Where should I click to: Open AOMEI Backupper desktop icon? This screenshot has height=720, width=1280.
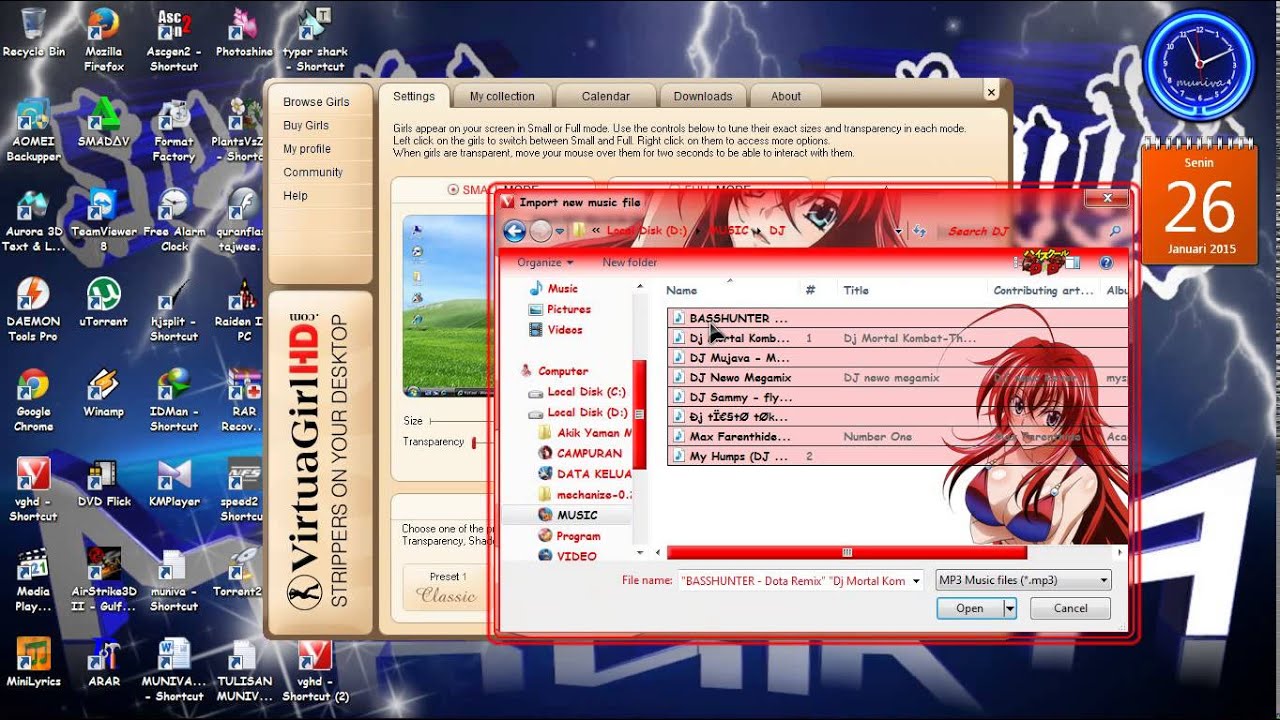34,130
